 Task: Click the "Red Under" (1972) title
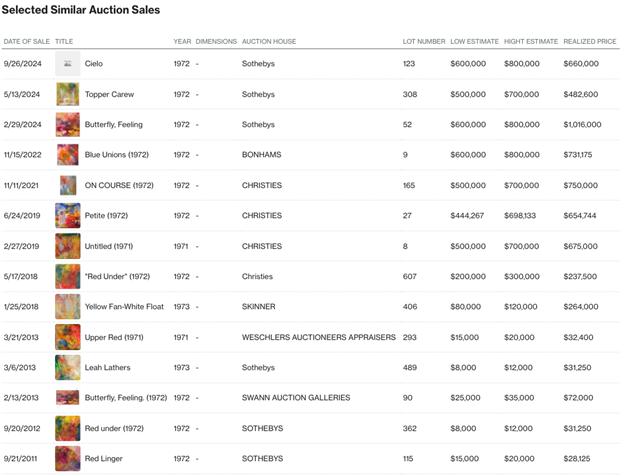point(117,276)
